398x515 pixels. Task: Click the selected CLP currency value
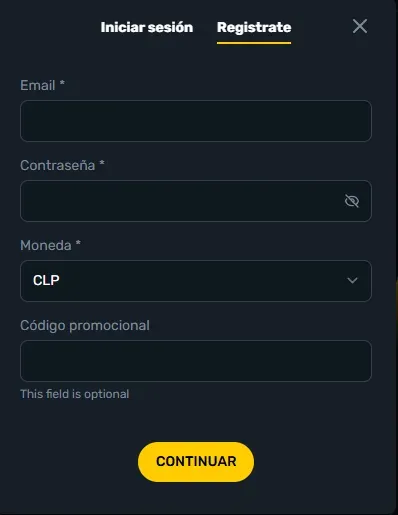(x=46, y=280)
